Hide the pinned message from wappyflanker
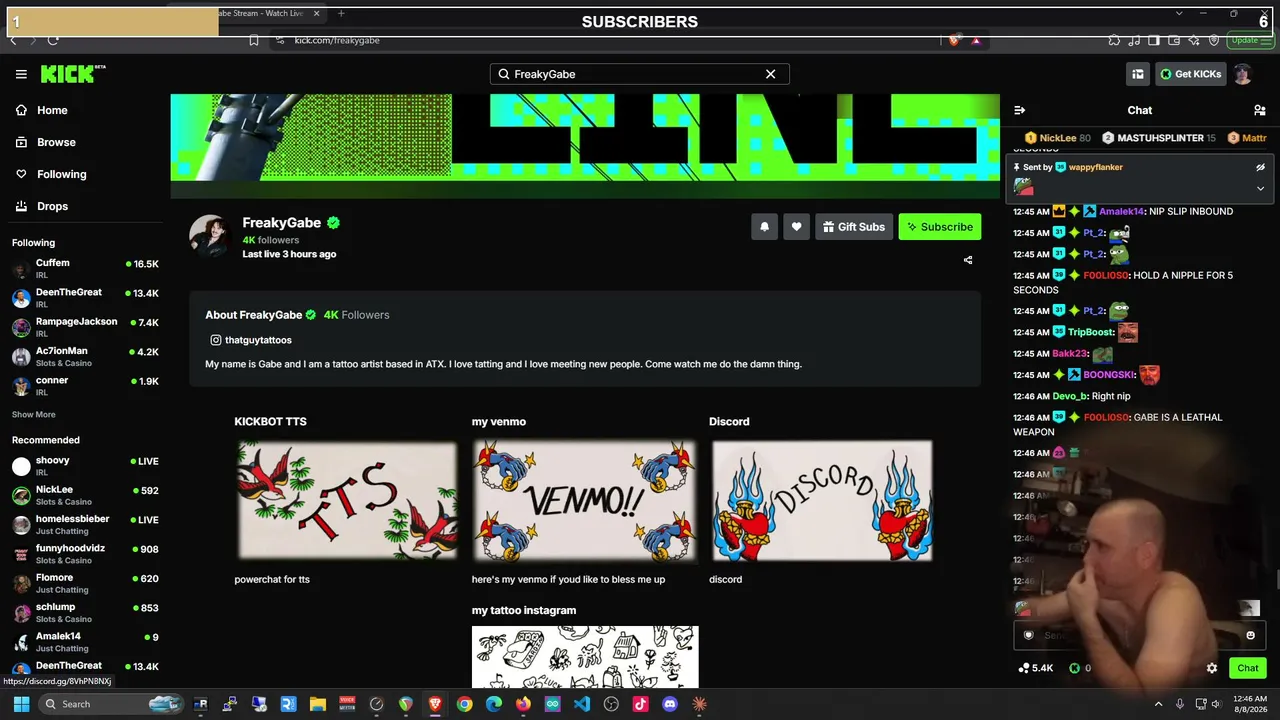 click(1260, 167)
